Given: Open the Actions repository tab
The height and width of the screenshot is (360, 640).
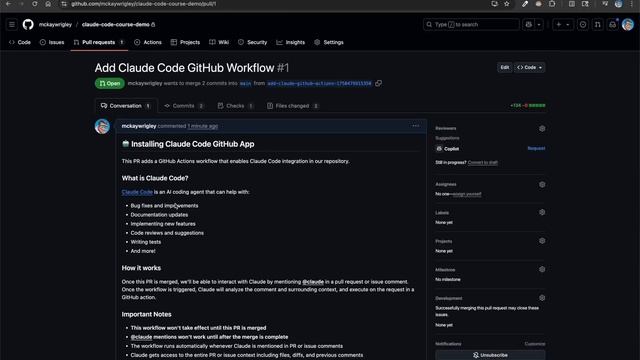Looking at the screenshot, I should coord(148,42).
